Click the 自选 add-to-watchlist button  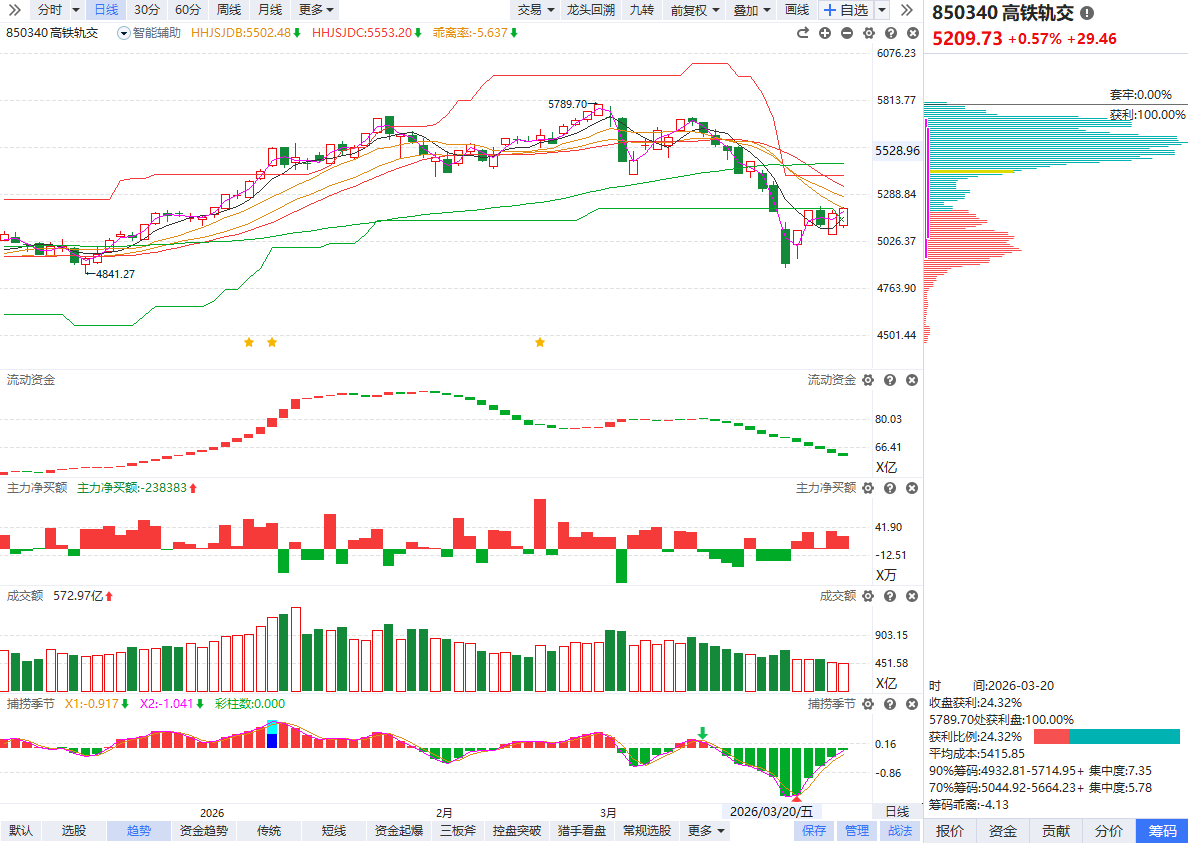tap(845, 10)
